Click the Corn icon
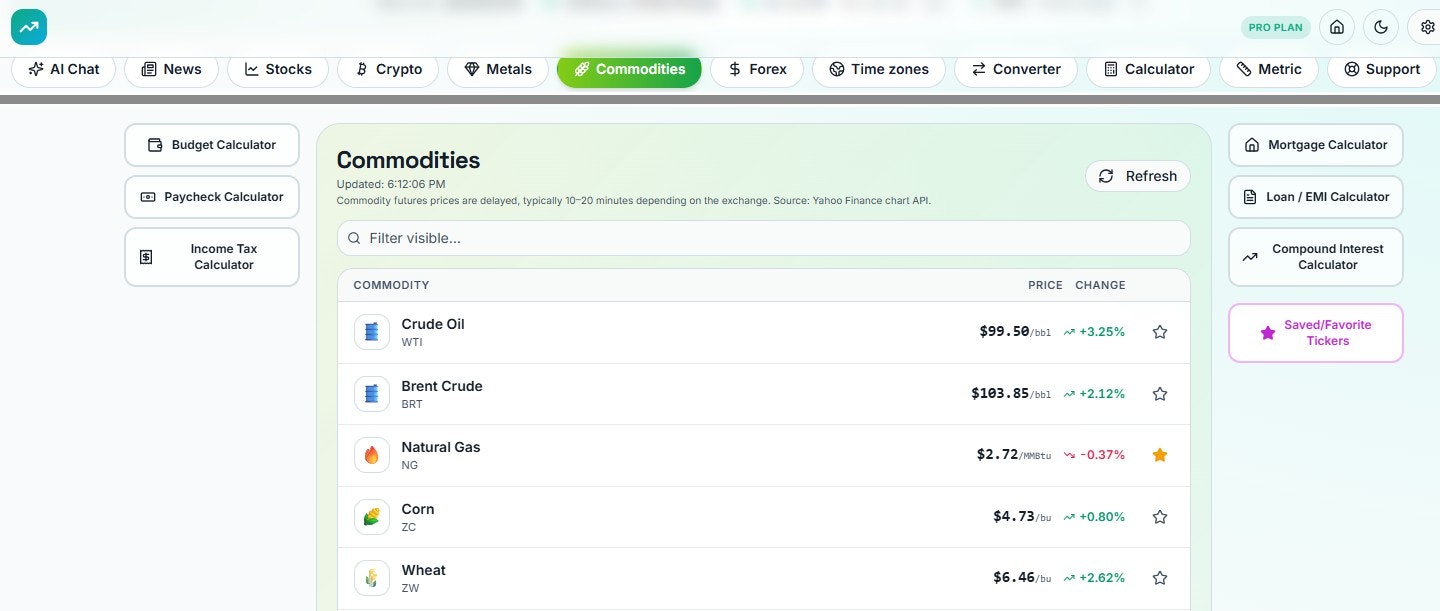This screenshot has height=611, width=1440. coord(372,517)
